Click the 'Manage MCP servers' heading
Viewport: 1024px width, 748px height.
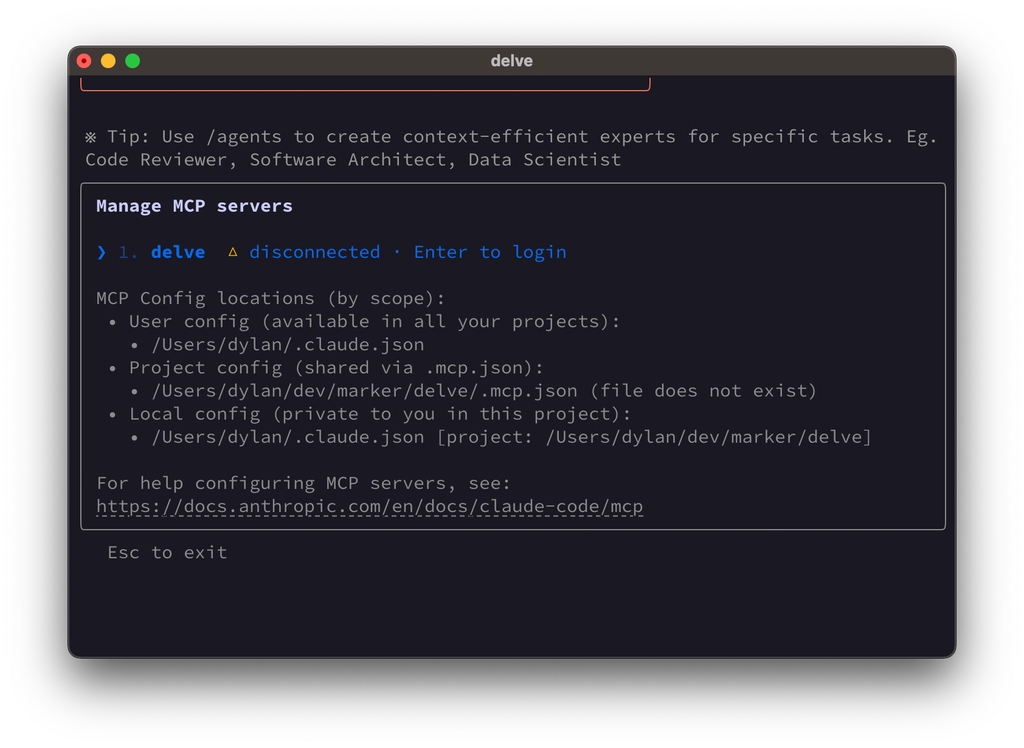point(194,206)
